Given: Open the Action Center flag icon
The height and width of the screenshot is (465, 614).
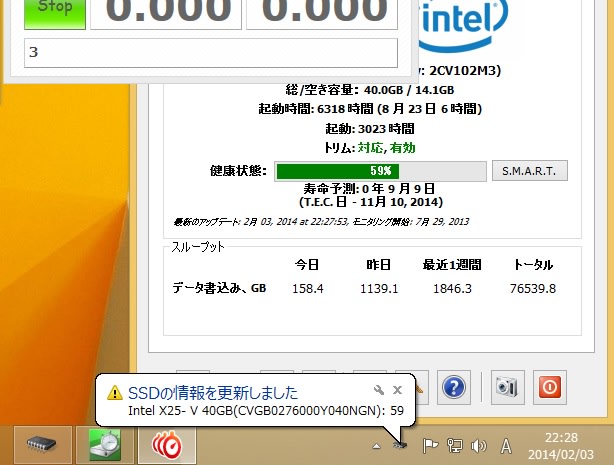Looking at the screenshot, I should (430, 446).
